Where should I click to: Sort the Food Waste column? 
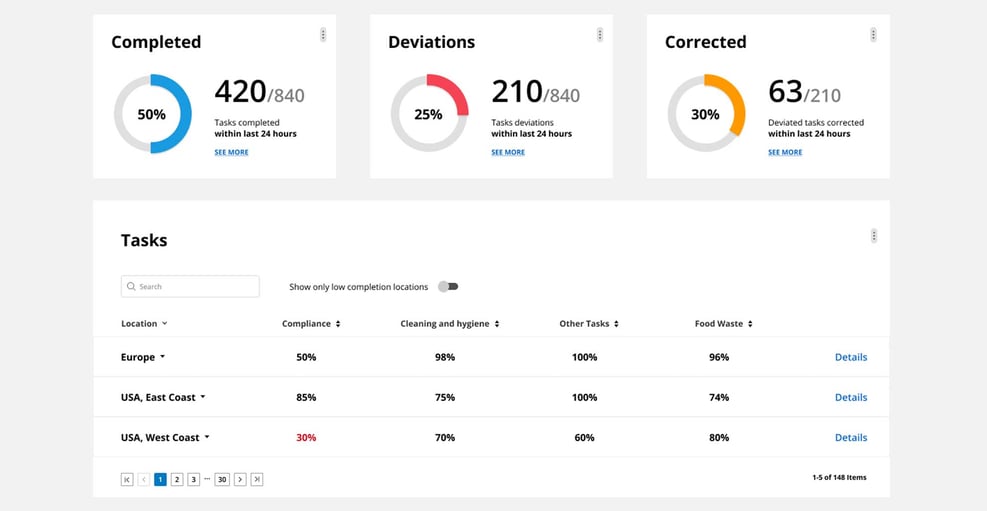coord(750,324)
